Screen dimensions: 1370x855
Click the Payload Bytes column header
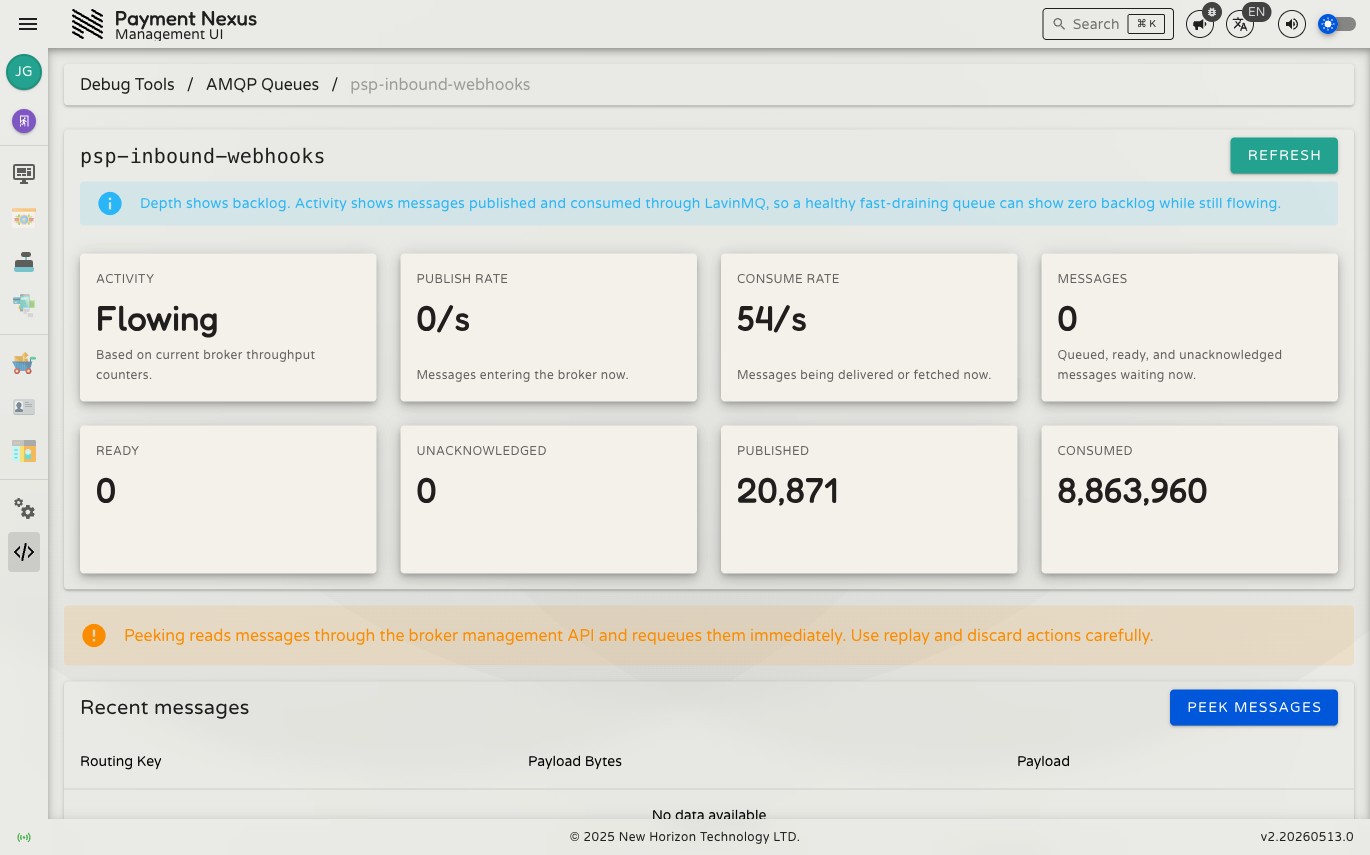(x=575, y=761)
